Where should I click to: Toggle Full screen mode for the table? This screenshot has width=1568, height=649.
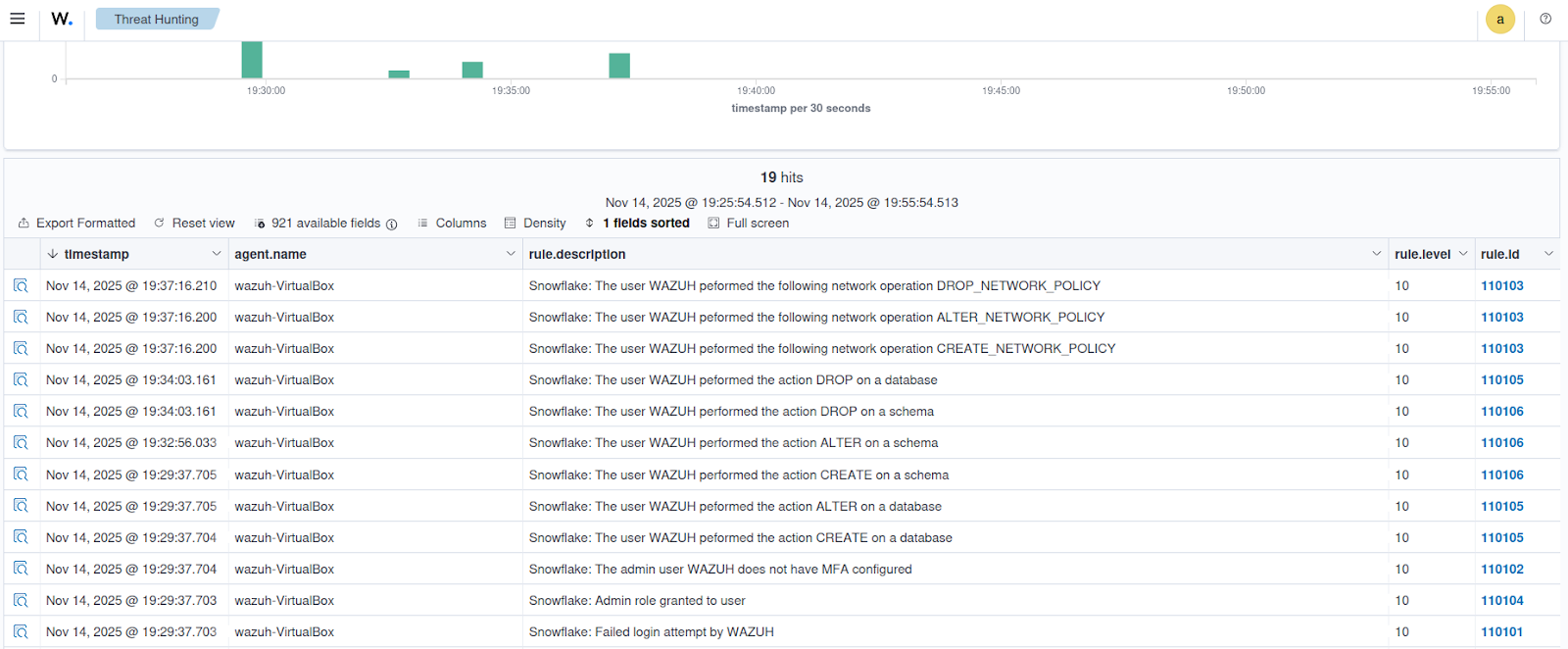pyautogui.click(x=748, y=224)
